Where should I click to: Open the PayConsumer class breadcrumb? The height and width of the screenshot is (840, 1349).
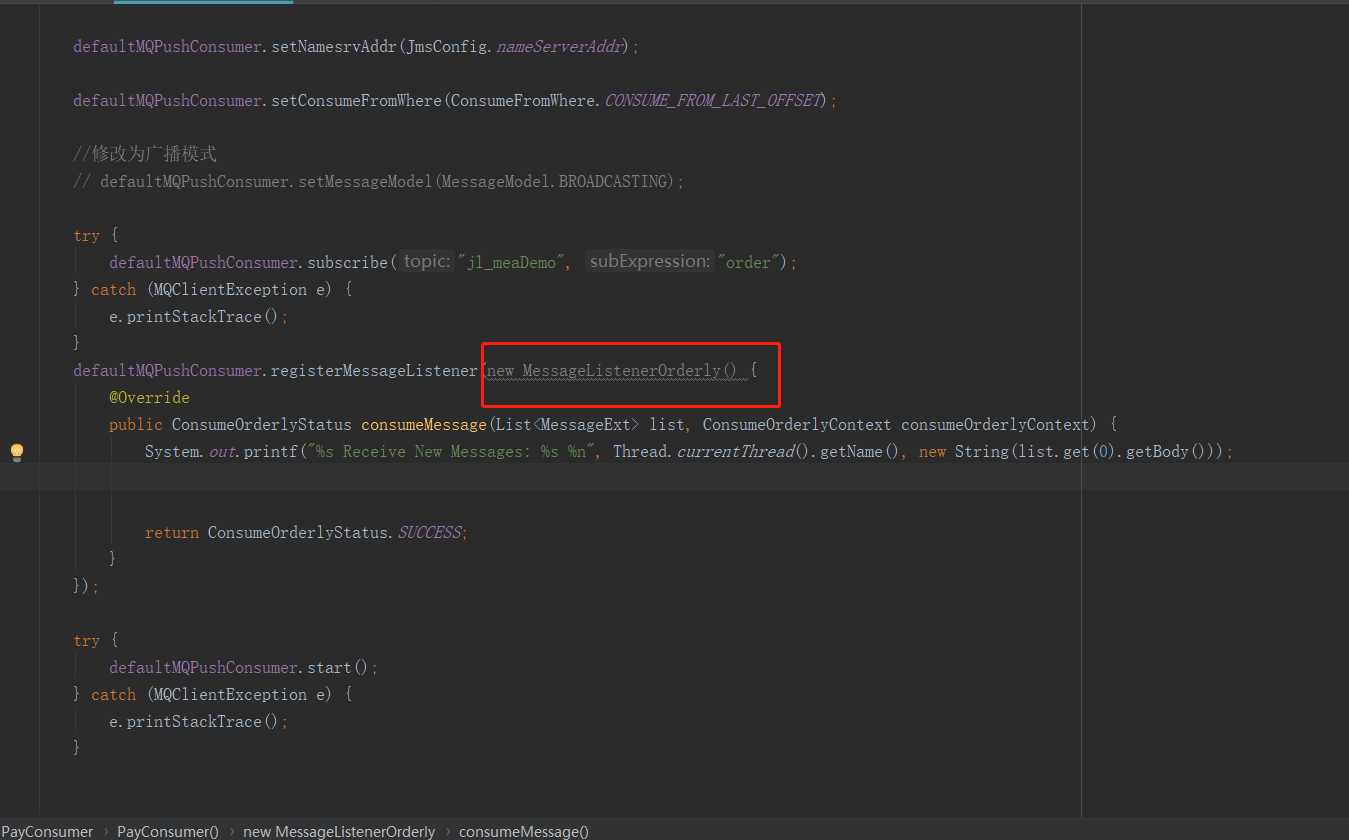(x=47, y=831)
